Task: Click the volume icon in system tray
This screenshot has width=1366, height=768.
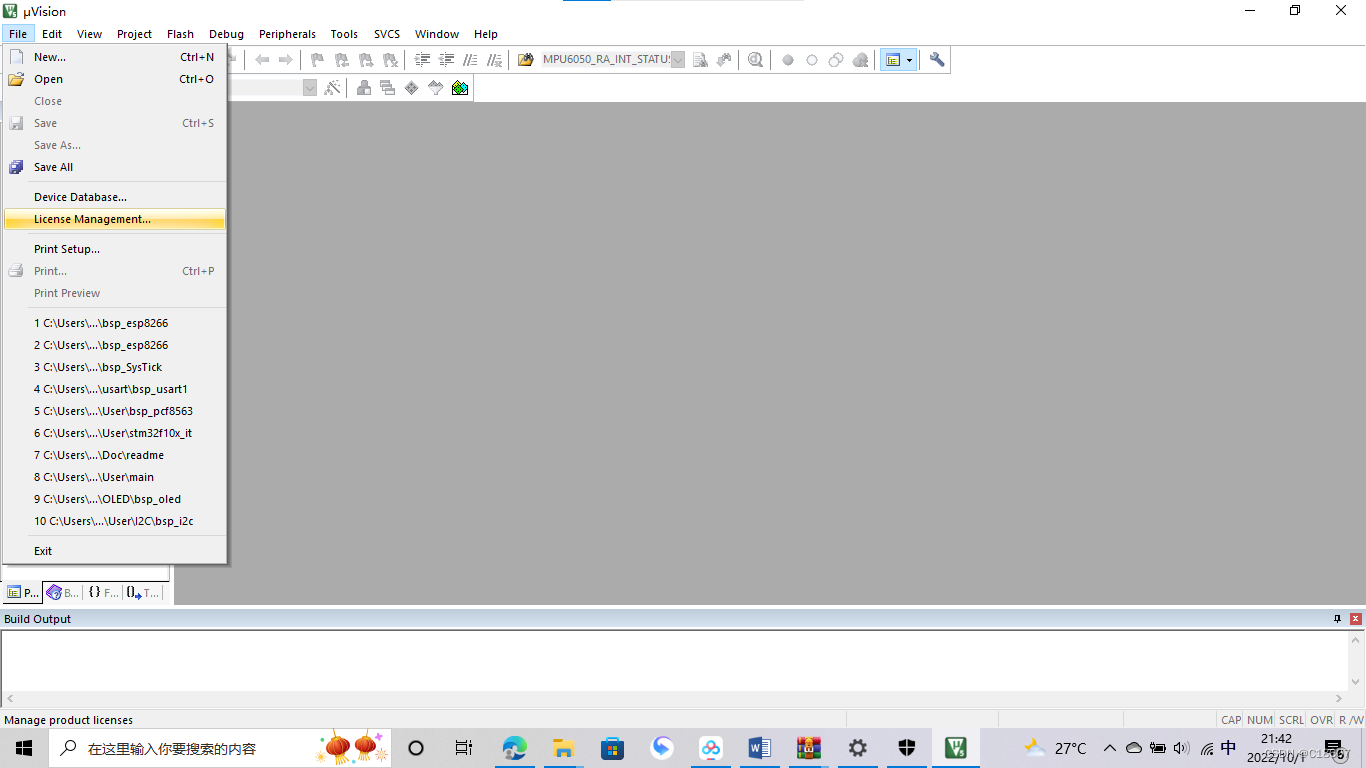Action: pos(1181,748)
